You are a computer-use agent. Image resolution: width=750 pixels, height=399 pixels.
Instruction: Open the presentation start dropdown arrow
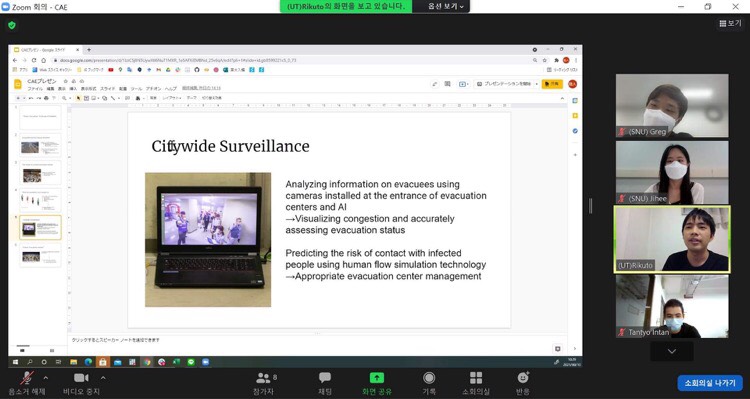[x=537, y=84]
